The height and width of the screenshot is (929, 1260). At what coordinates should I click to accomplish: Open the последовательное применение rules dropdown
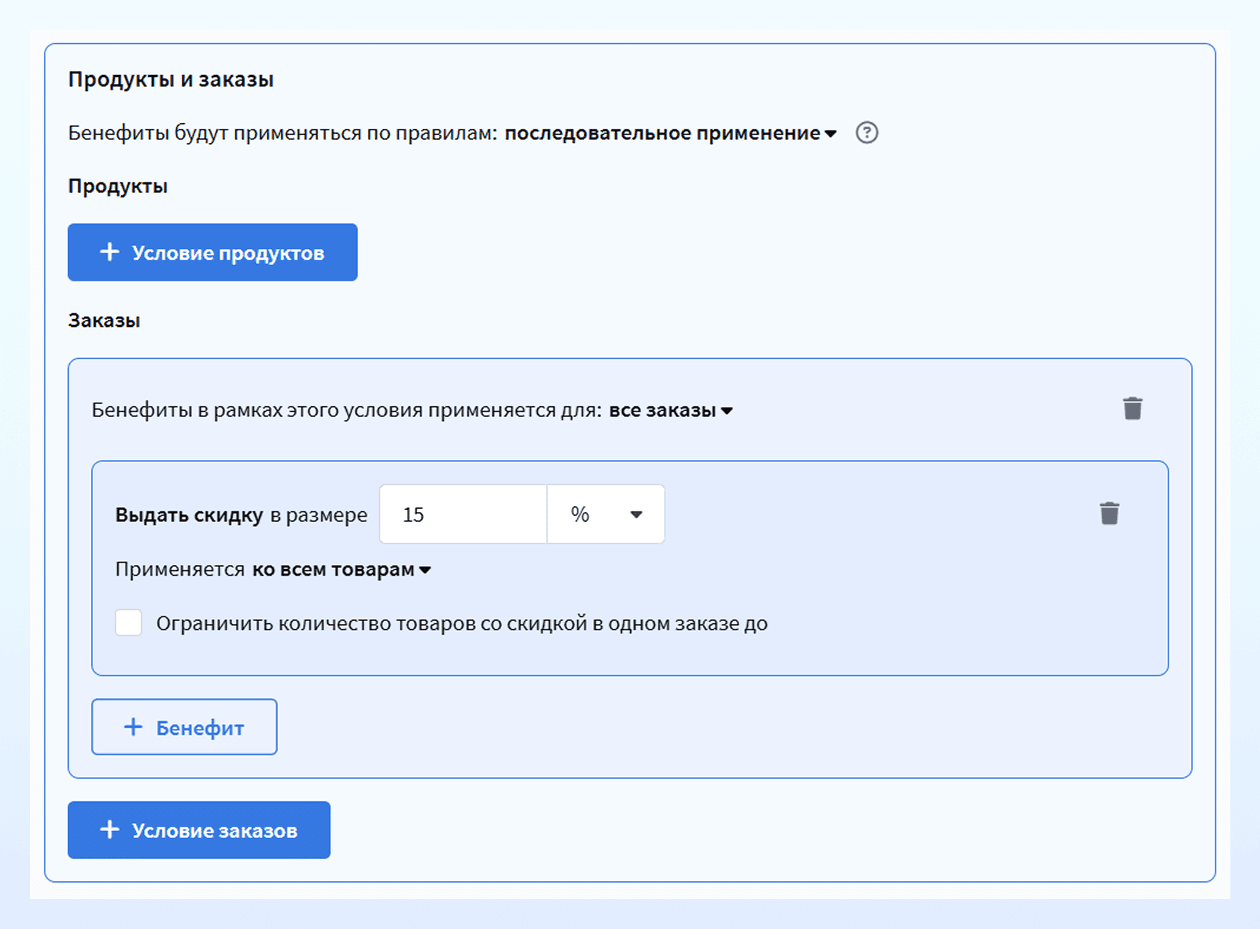(670, 133)
